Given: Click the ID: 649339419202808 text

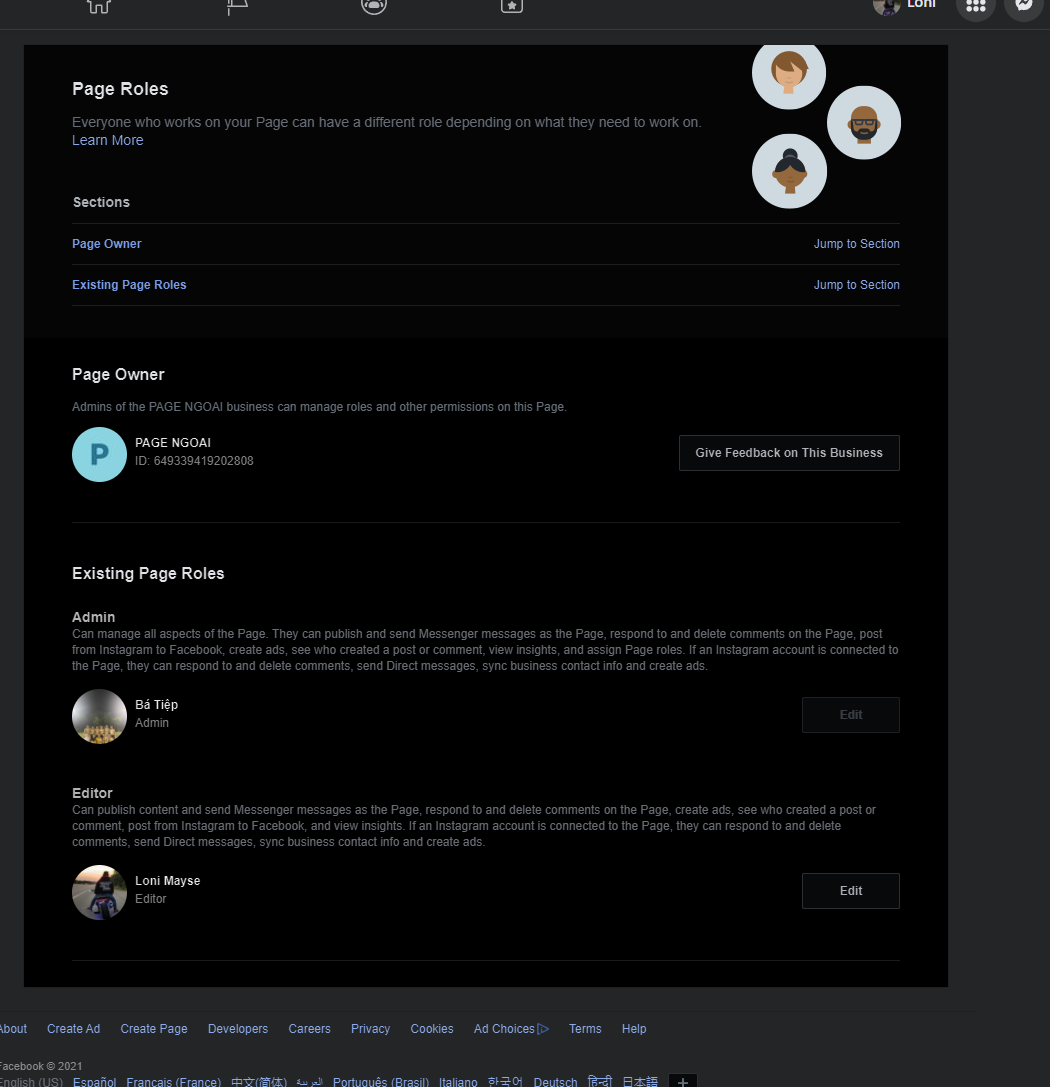Looking at the screenshot, I should [x=194, y=461].
